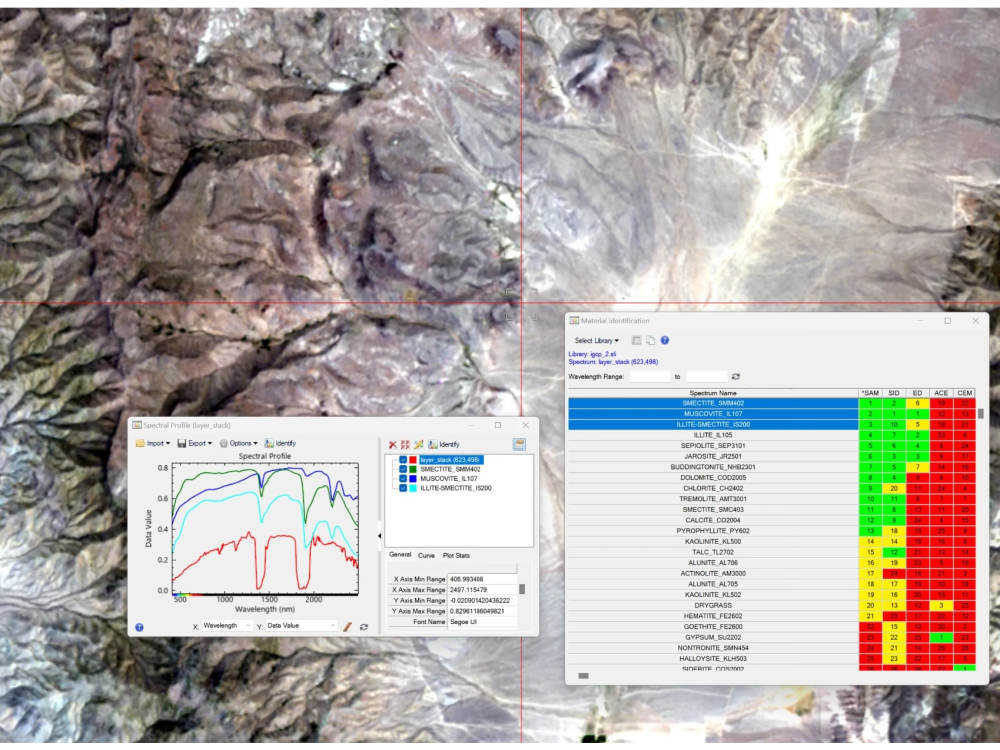The width and height of the screenshot is (1000, 750).
Task: Select the KAOLINITE_KL500 row
Action: 713,542
